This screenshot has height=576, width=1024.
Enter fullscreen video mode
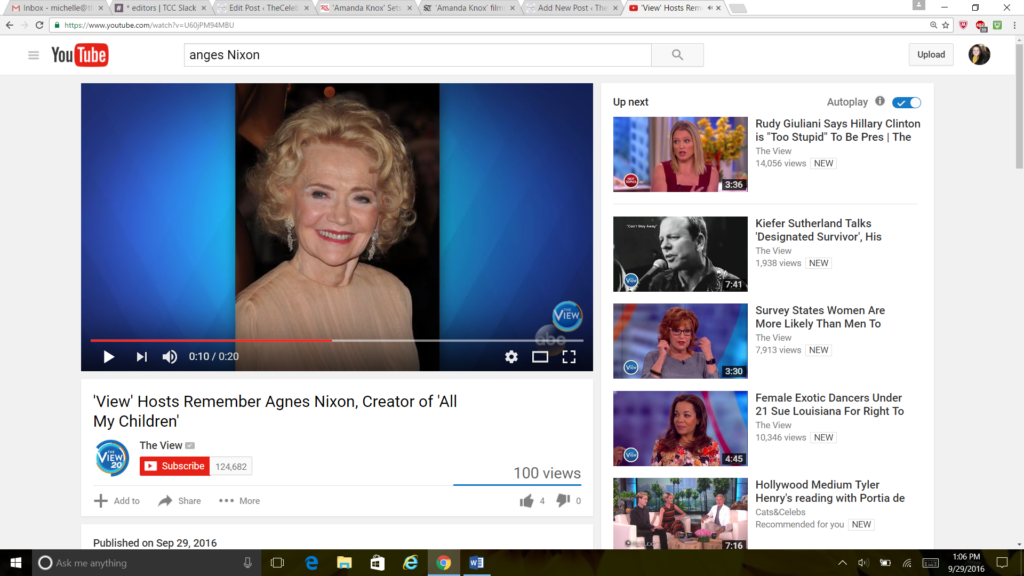(569, 357)
